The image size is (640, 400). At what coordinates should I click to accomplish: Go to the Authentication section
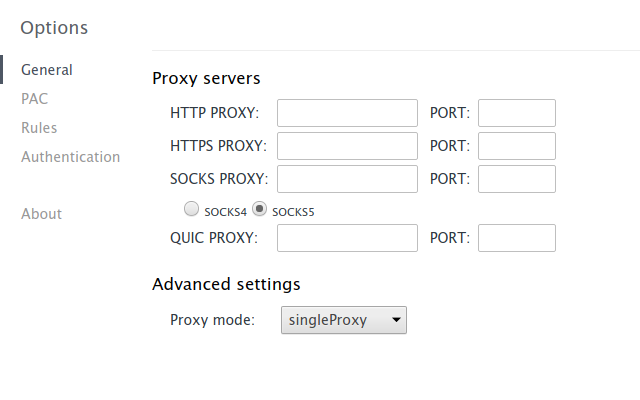click(70, 157)
